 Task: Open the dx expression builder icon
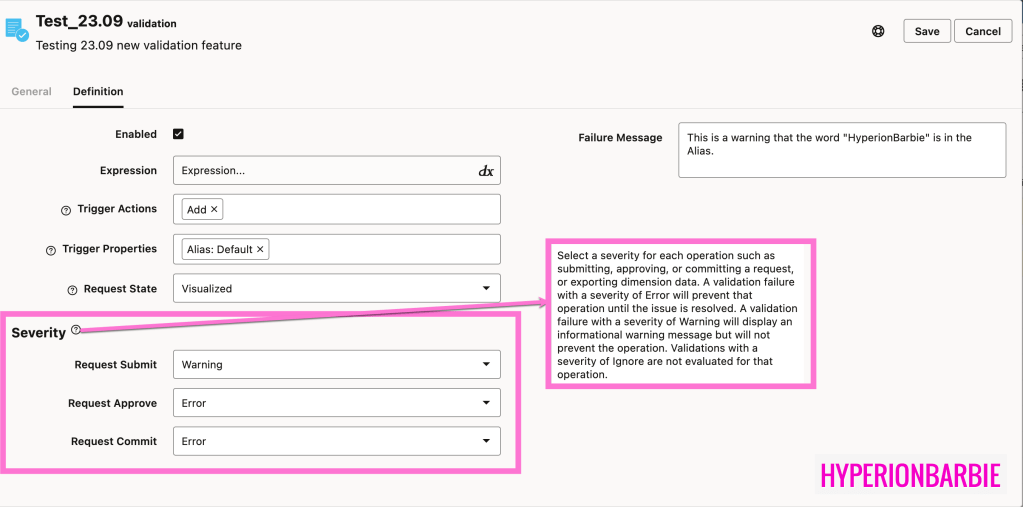tap(486, 171)
